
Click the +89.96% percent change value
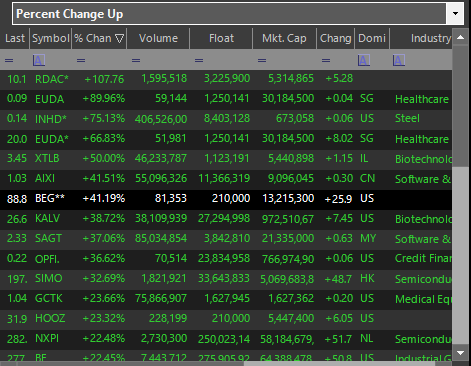104,98
